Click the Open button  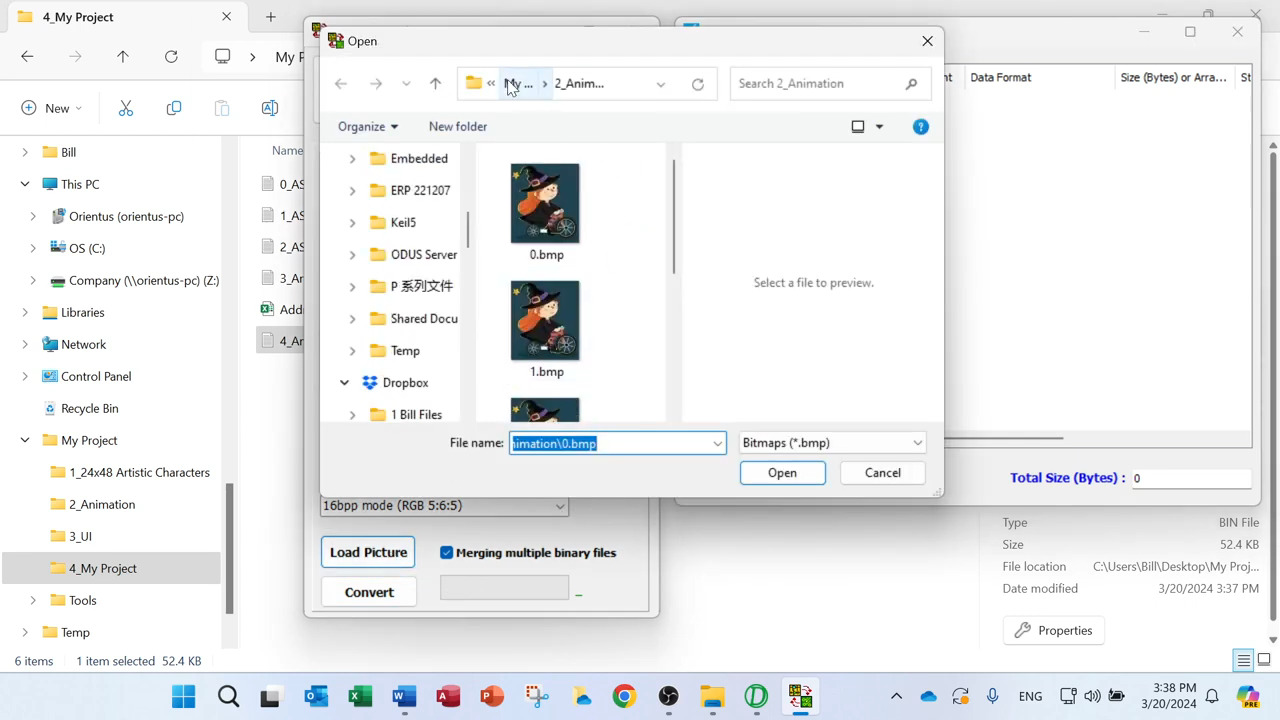pos(782,473)
